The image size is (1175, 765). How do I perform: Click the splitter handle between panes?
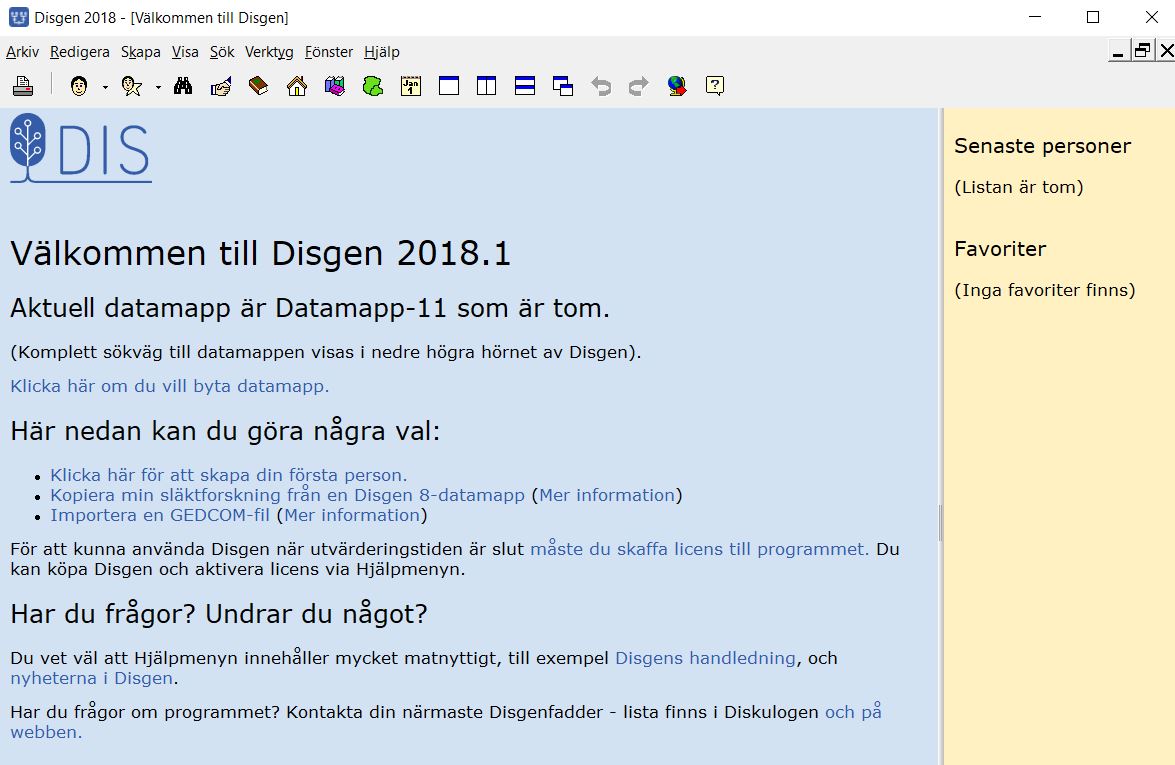[x=940, y=523]
